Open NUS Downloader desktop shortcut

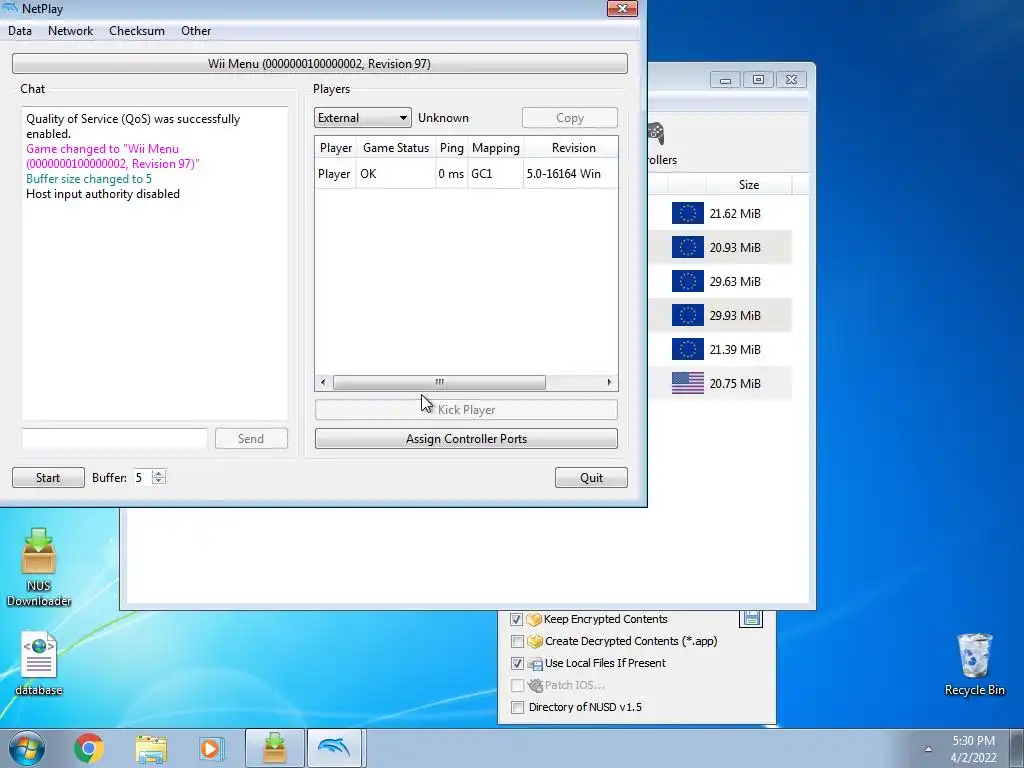point(39,566)
